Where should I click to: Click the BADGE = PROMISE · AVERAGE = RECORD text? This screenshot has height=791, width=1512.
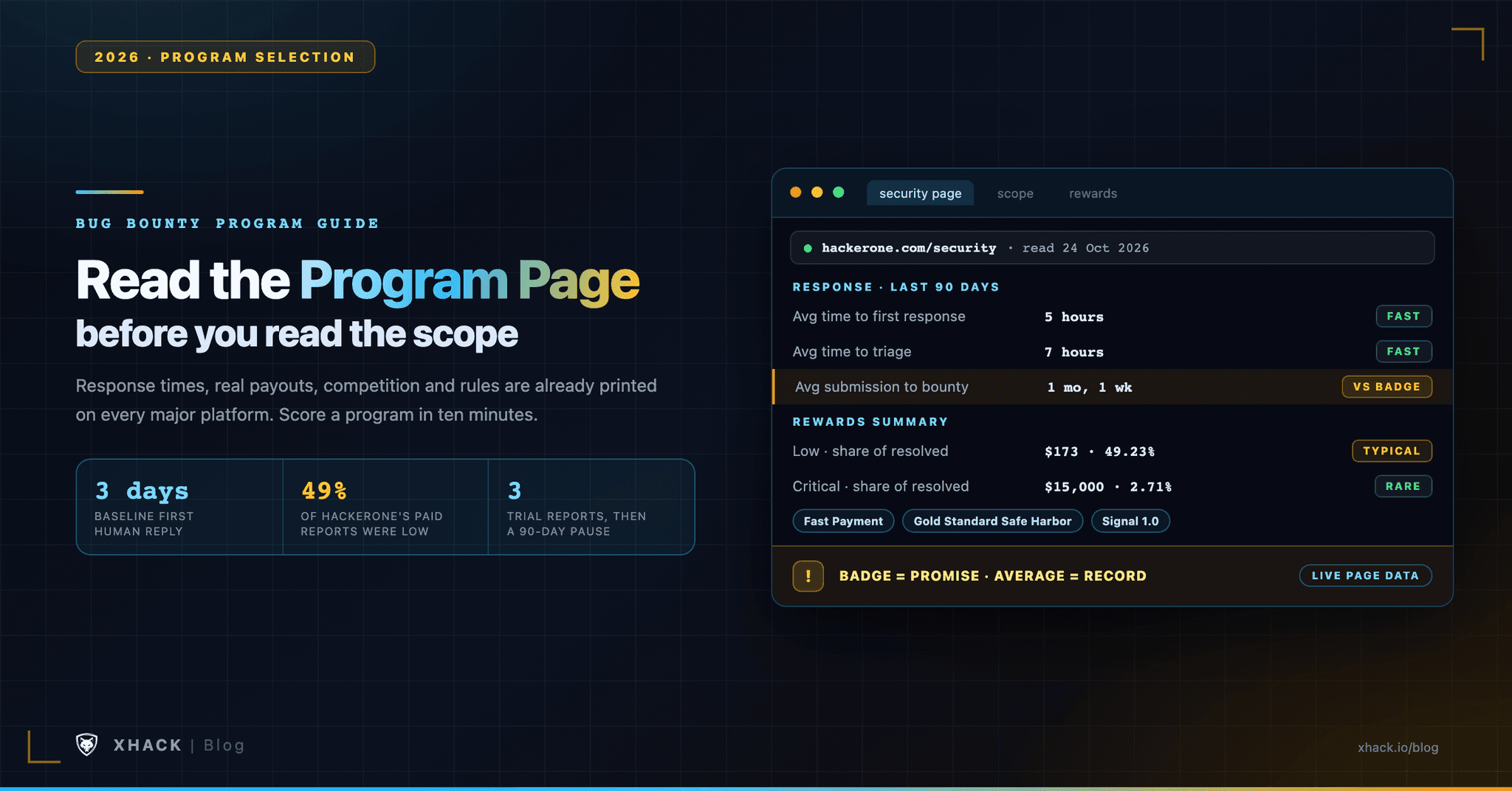pos(993,576)
